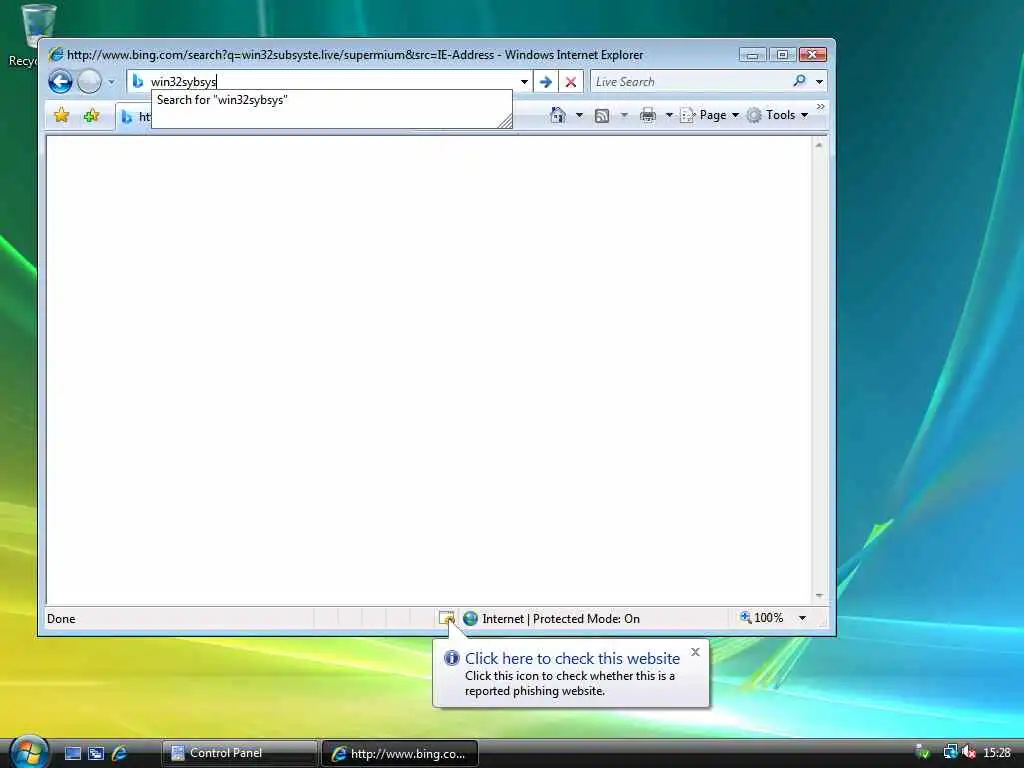Maximize the Internet Explorer window
Viewport: 1024px width, 768px height.
[x=782, y=55]
